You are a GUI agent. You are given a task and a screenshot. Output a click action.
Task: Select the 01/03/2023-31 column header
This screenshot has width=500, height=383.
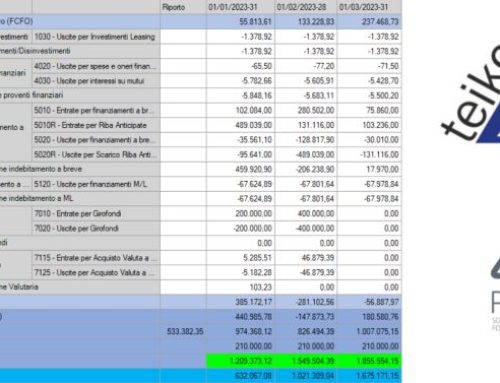click(x=369, y=7)
